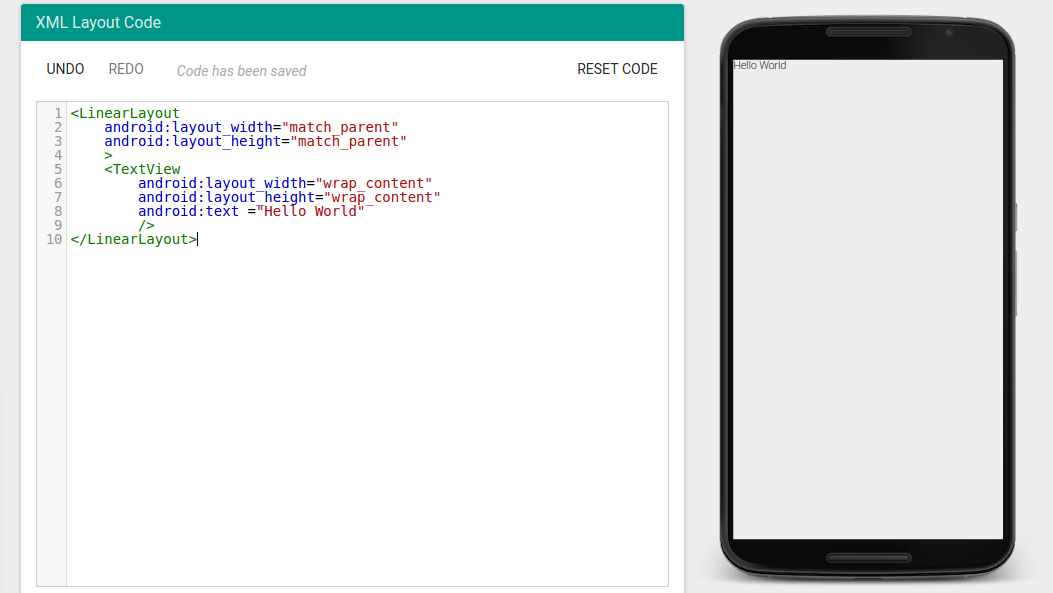Image resolution: width=1053 pixels, height=593 pixels.
Task: Click the closing LinearLayout tag
Action: click(131, 239)
